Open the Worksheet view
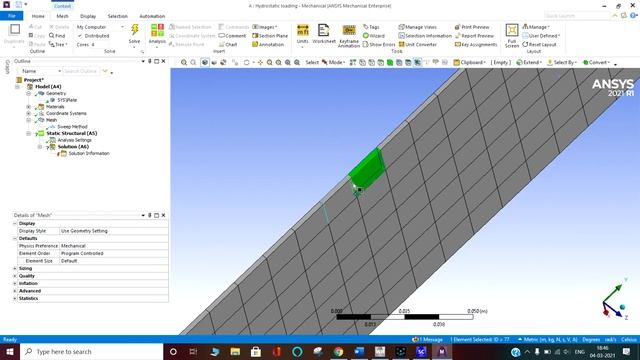The image size is (640, 360). (x=324, y=33)
